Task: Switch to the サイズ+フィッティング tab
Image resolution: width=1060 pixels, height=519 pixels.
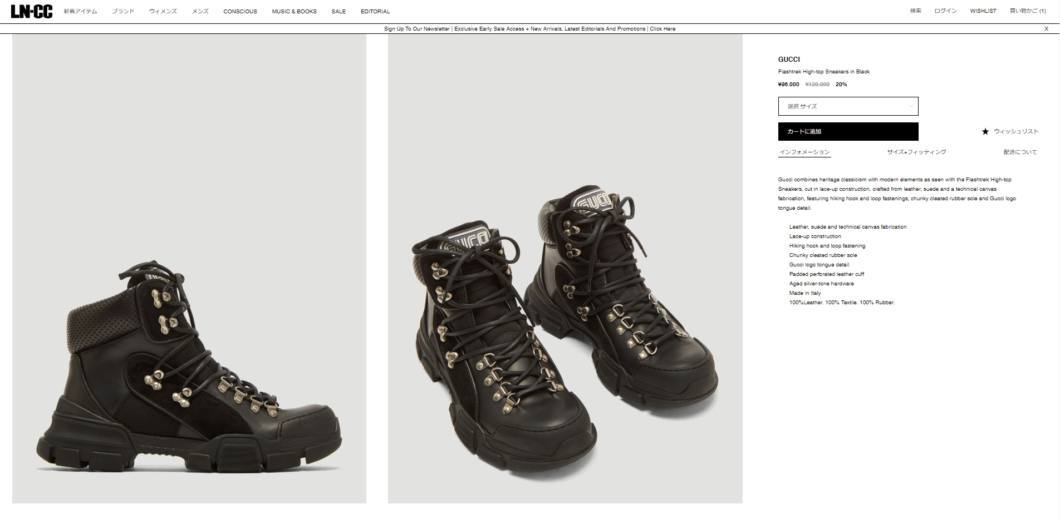Action: coord(916,152)
